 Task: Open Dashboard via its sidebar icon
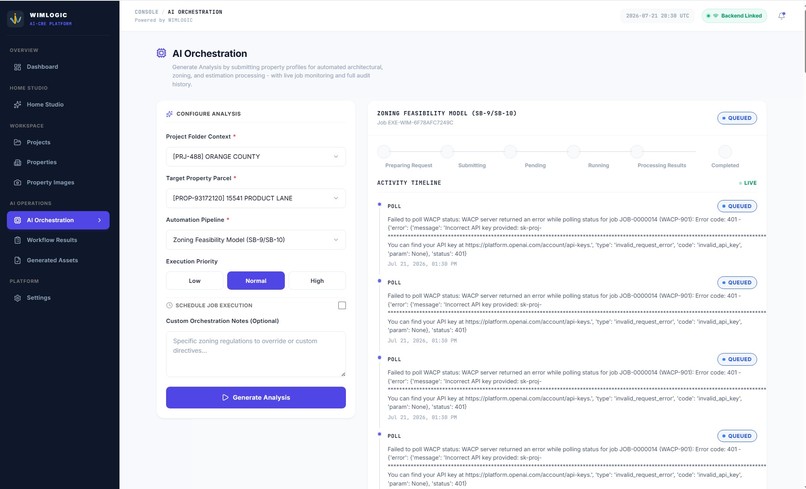pos(17,67)
